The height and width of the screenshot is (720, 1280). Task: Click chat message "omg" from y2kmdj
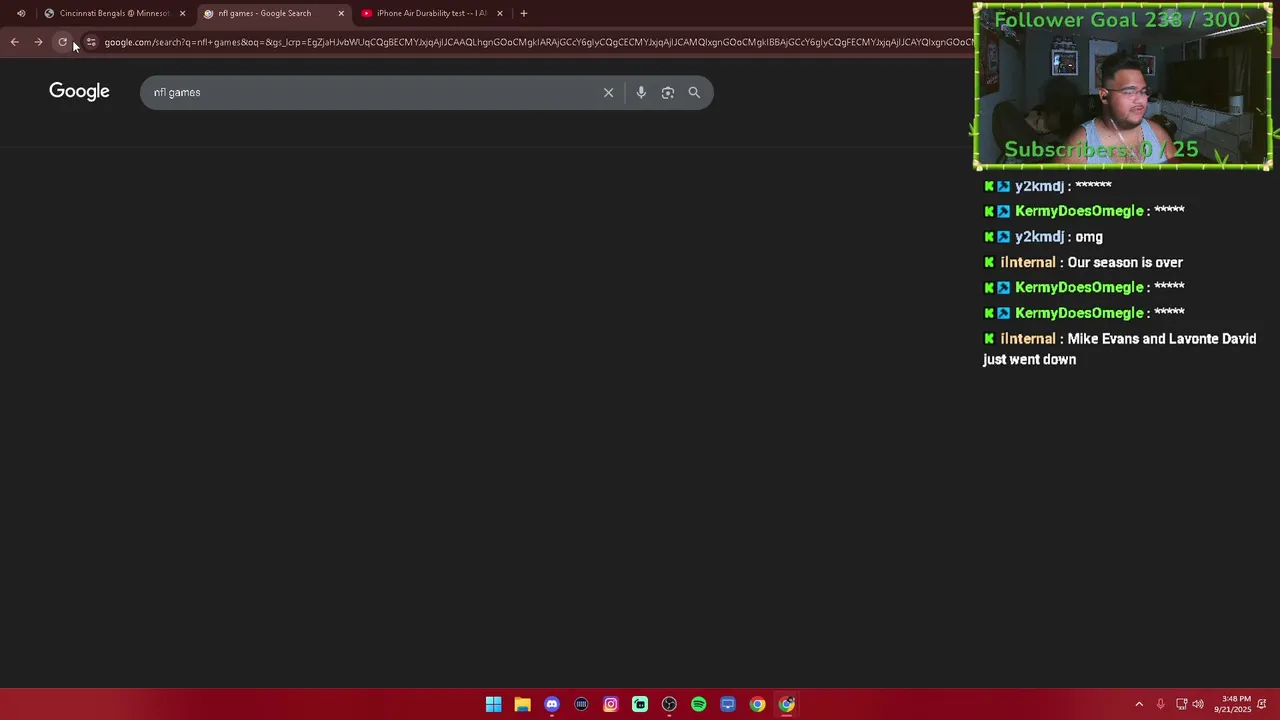coord(1089,237)
